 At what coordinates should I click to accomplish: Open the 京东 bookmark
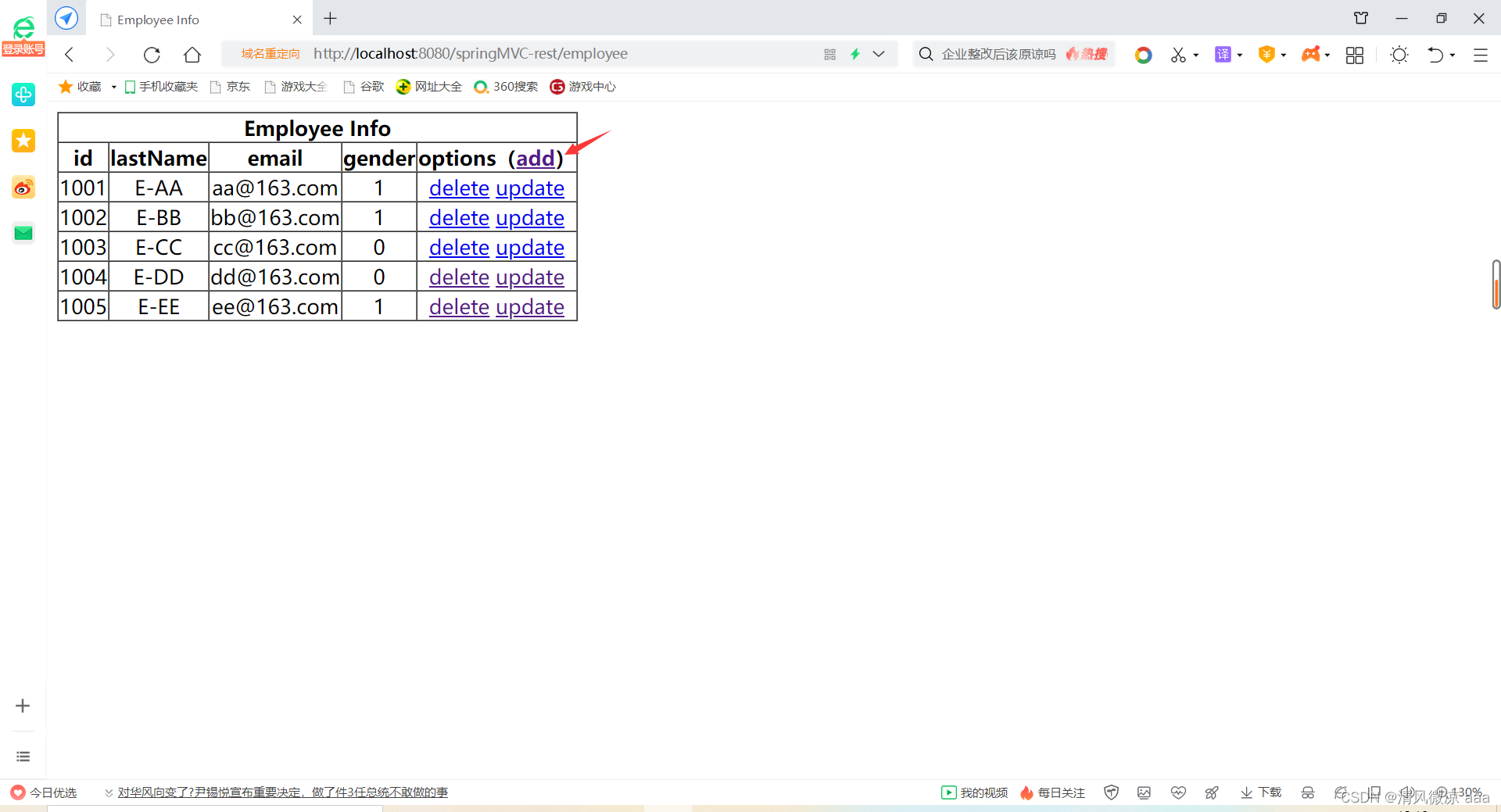coord(231,87)
